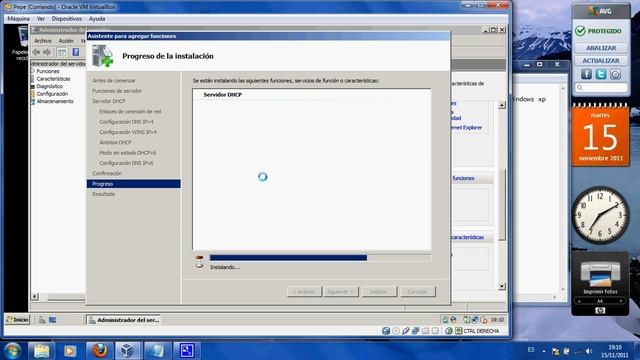640x360 pixels.
Task: Select Resultado wizard step
Action: click(104, 194)
